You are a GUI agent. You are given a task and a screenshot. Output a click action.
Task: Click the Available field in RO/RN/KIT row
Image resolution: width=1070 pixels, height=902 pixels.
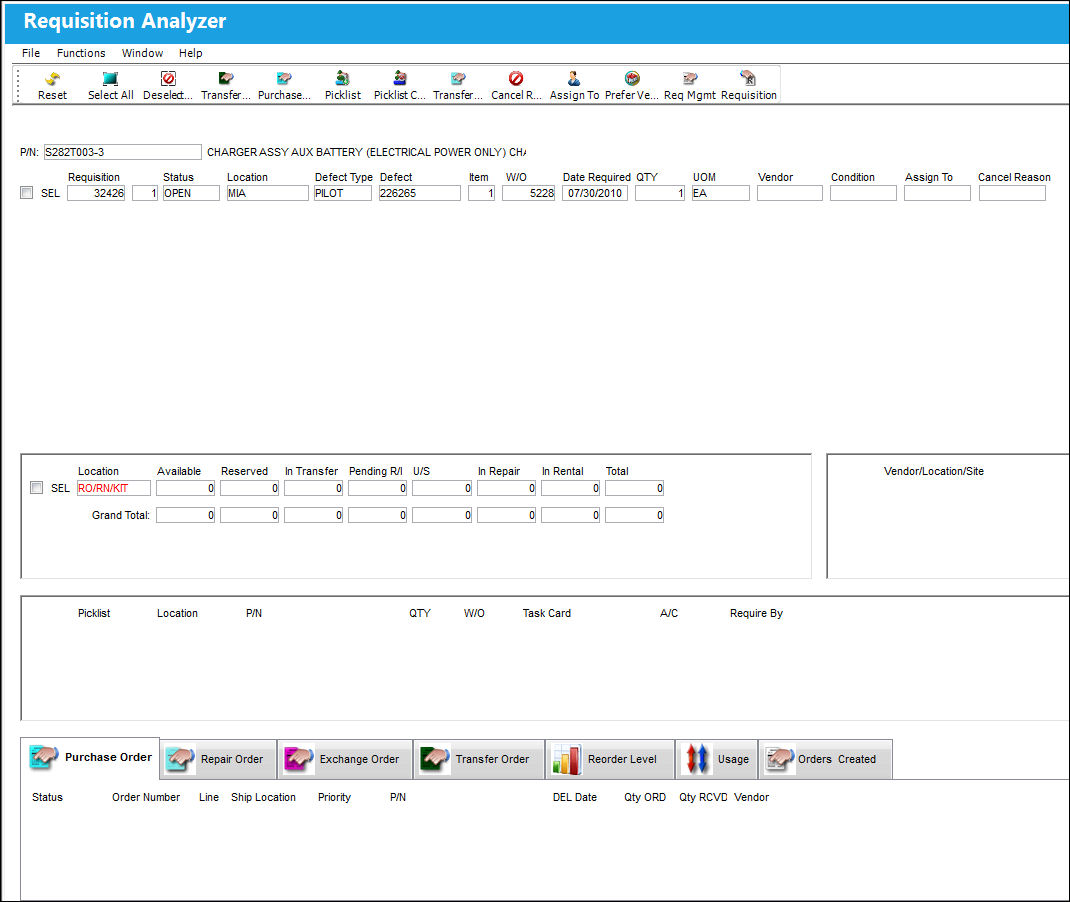(x=186, y=488)
